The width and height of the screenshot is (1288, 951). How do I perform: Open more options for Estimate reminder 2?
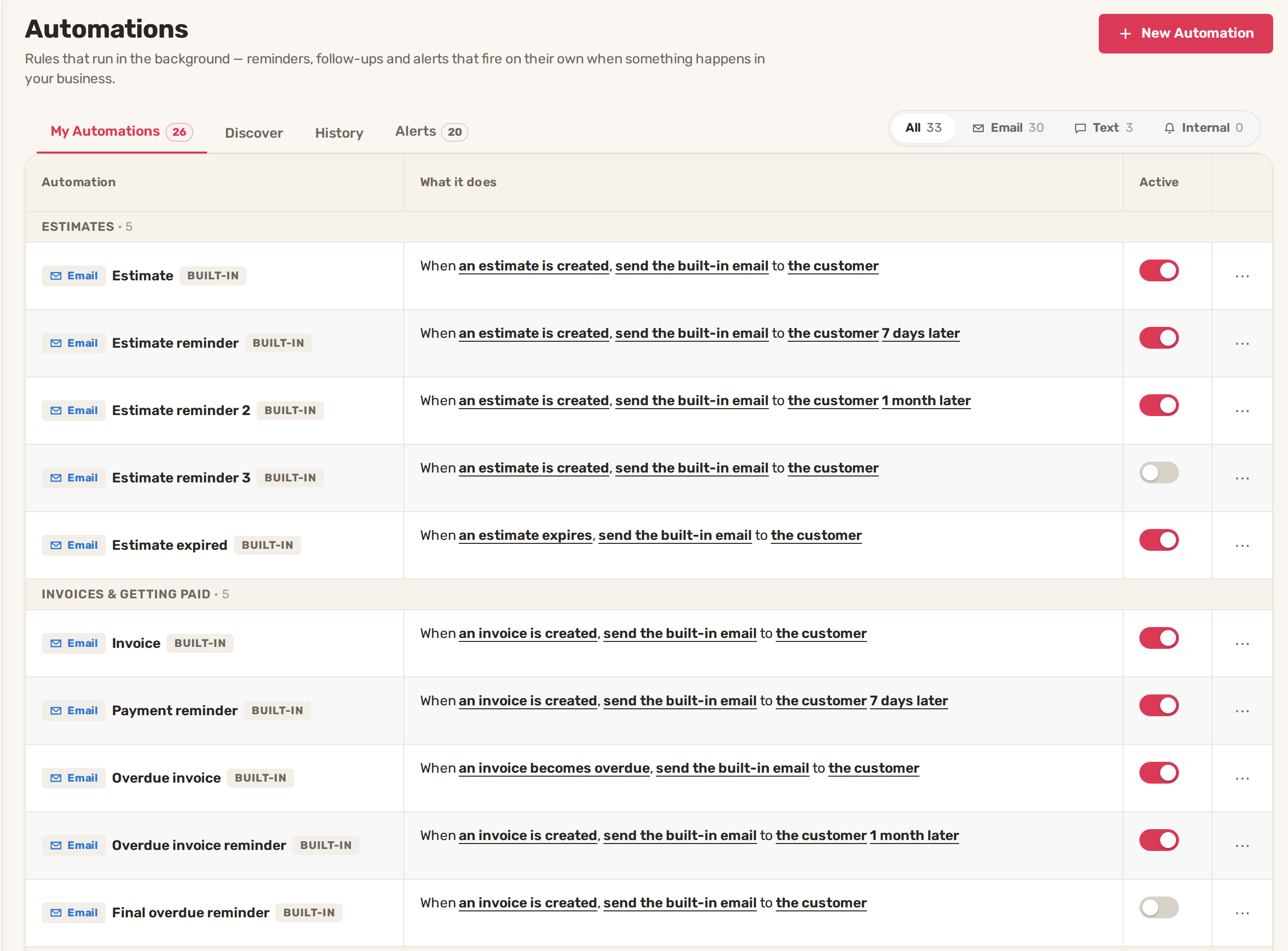pos(1242,411)
